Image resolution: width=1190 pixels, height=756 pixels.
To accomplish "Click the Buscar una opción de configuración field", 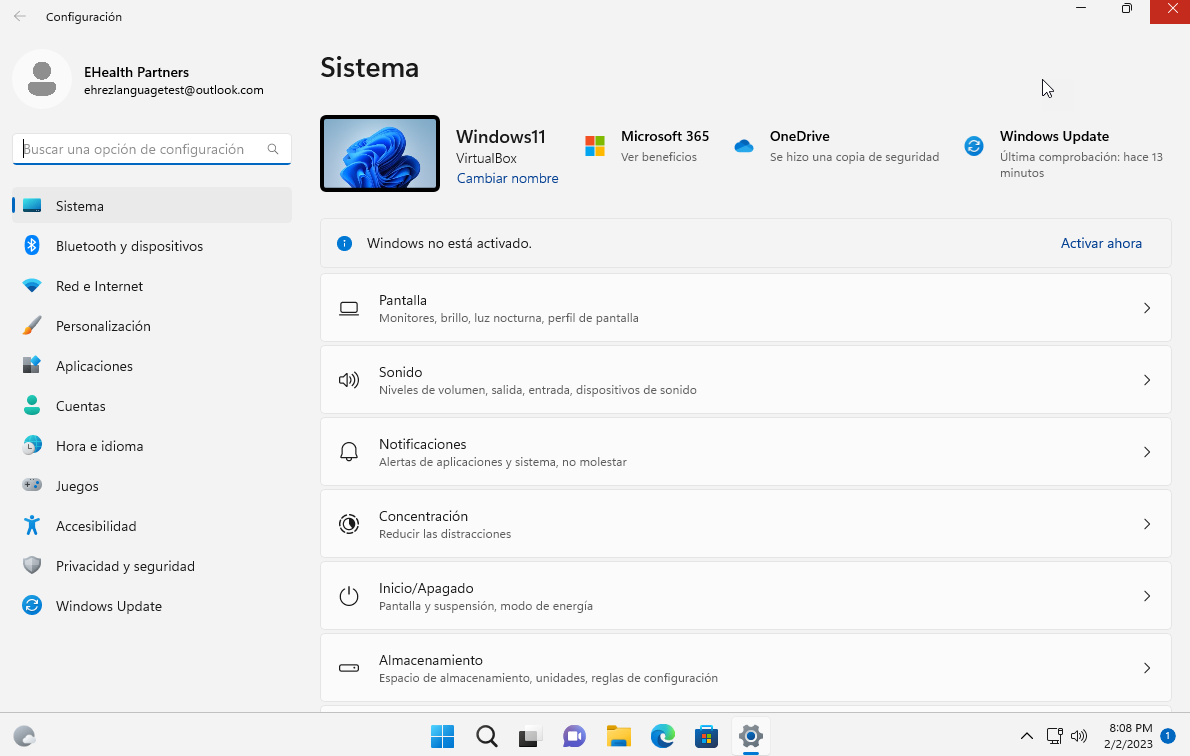I will [152, 149].
